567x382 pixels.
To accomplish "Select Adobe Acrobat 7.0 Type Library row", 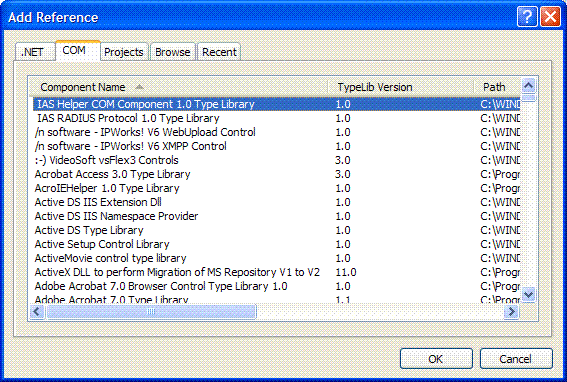I will (276, 299).
